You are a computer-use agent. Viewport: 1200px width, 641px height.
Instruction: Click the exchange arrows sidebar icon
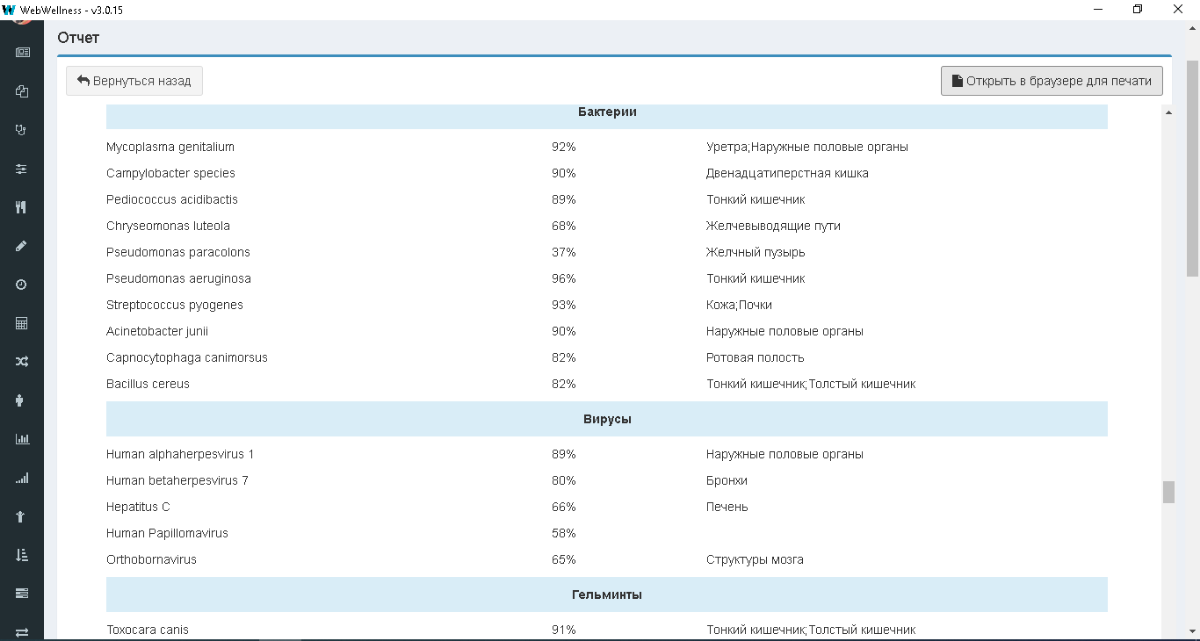tap(22, 631)
